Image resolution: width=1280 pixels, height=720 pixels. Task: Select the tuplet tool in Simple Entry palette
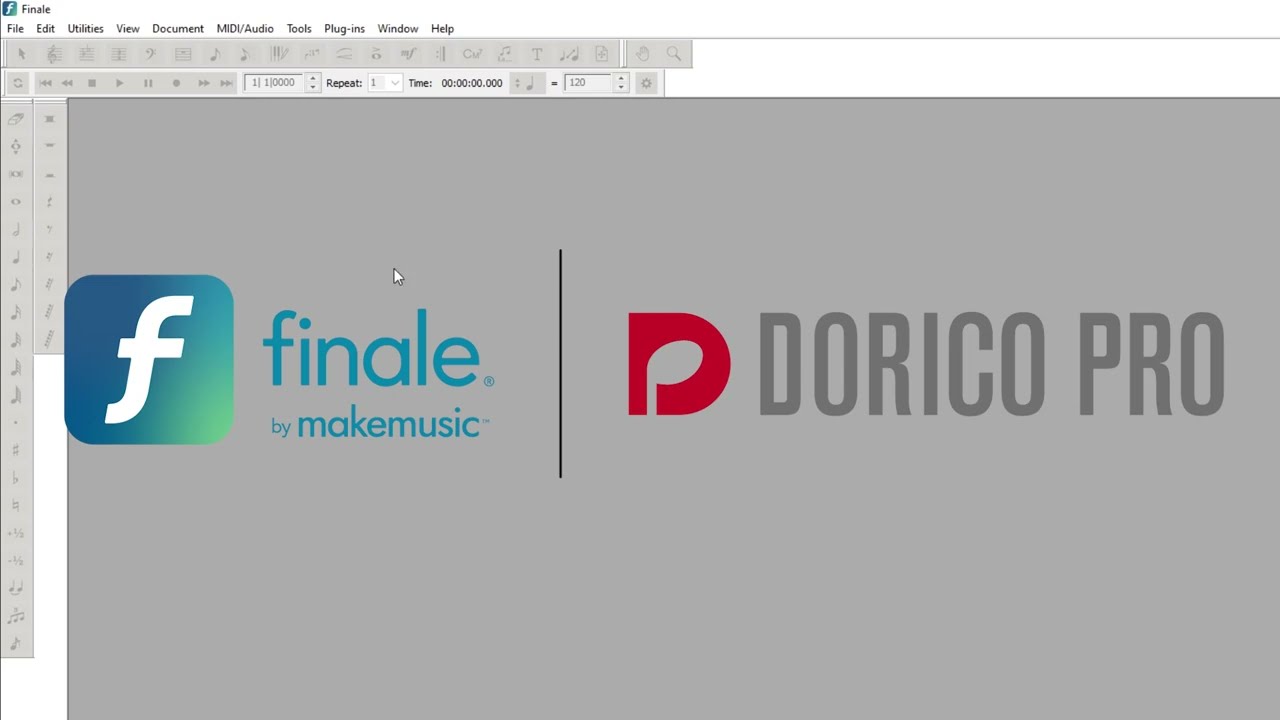(15, 616)
